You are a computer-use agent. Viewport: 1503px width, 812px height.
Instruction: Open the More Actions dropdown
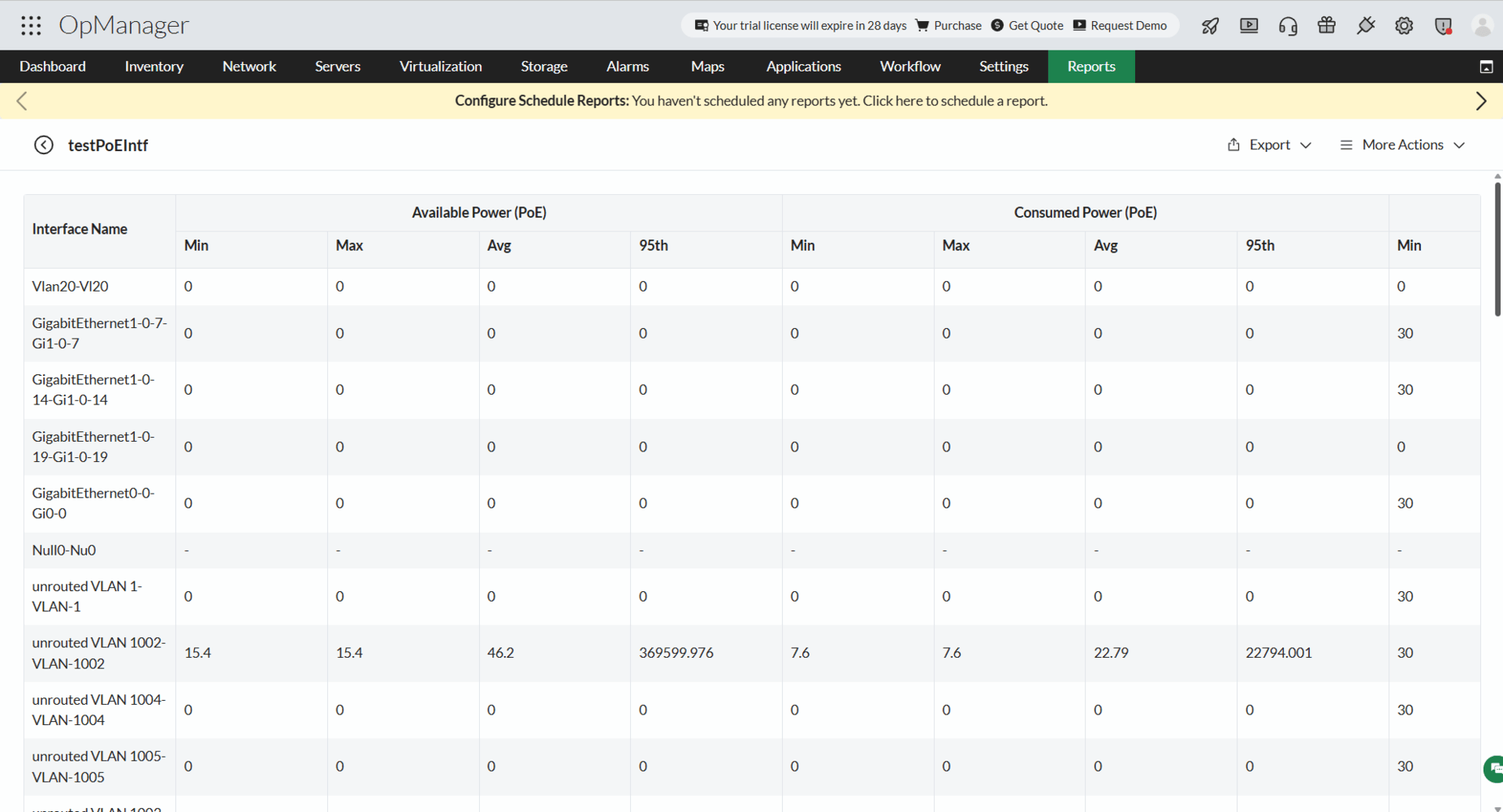pos(1402,145)
